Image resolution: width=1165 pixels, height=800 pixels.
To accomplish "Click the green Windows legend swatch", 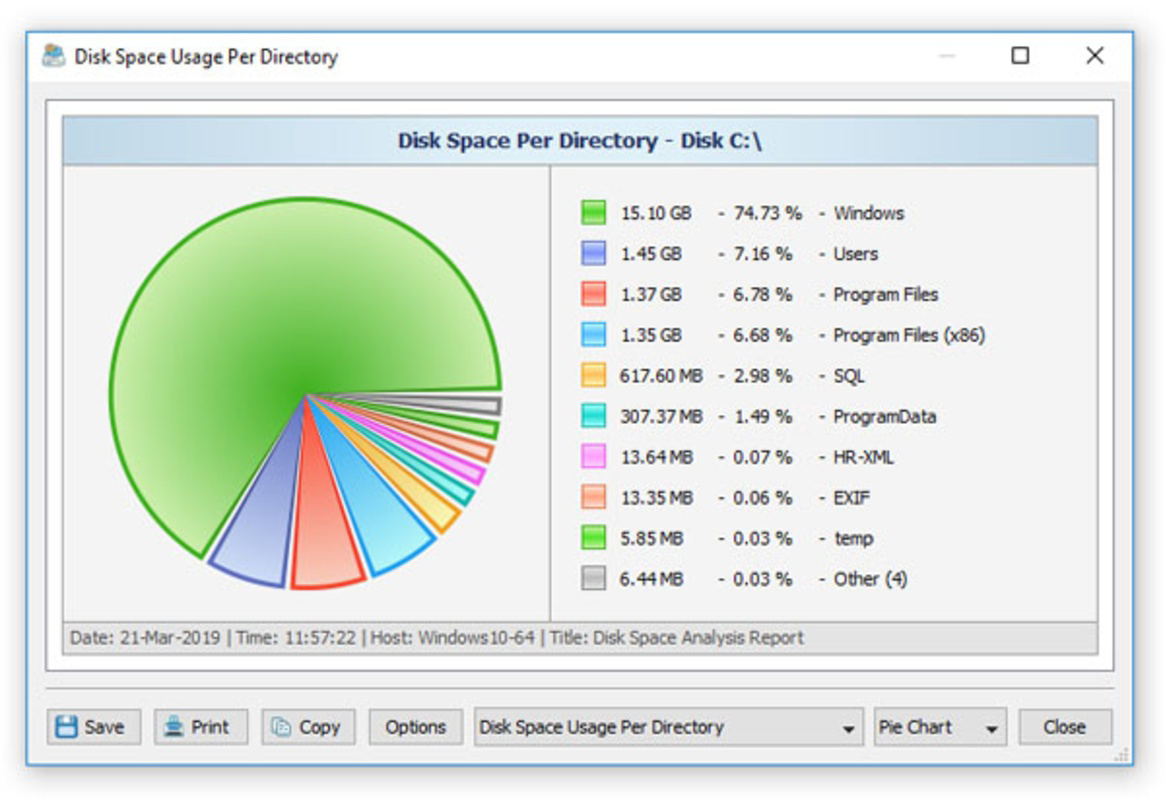I will (x=593, y=212).
